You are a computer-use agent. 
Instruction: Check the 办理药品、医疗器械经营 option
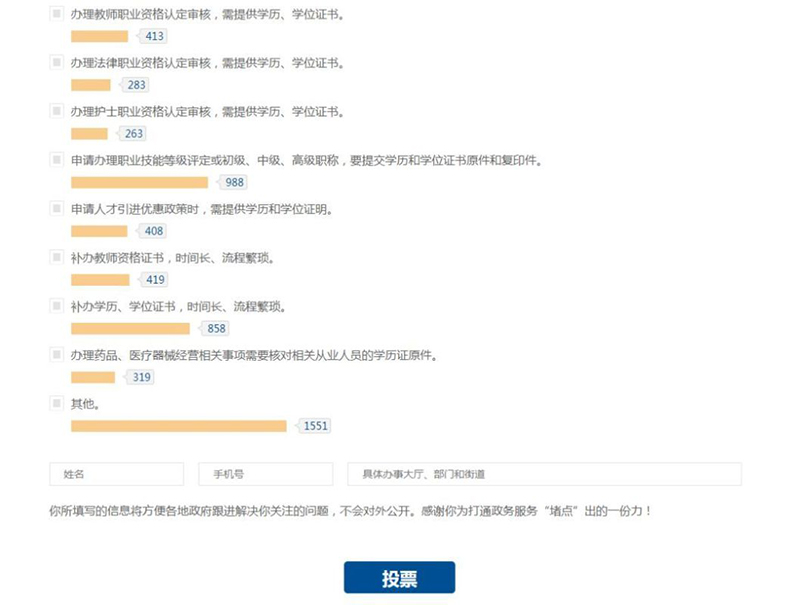coord(57,355)
